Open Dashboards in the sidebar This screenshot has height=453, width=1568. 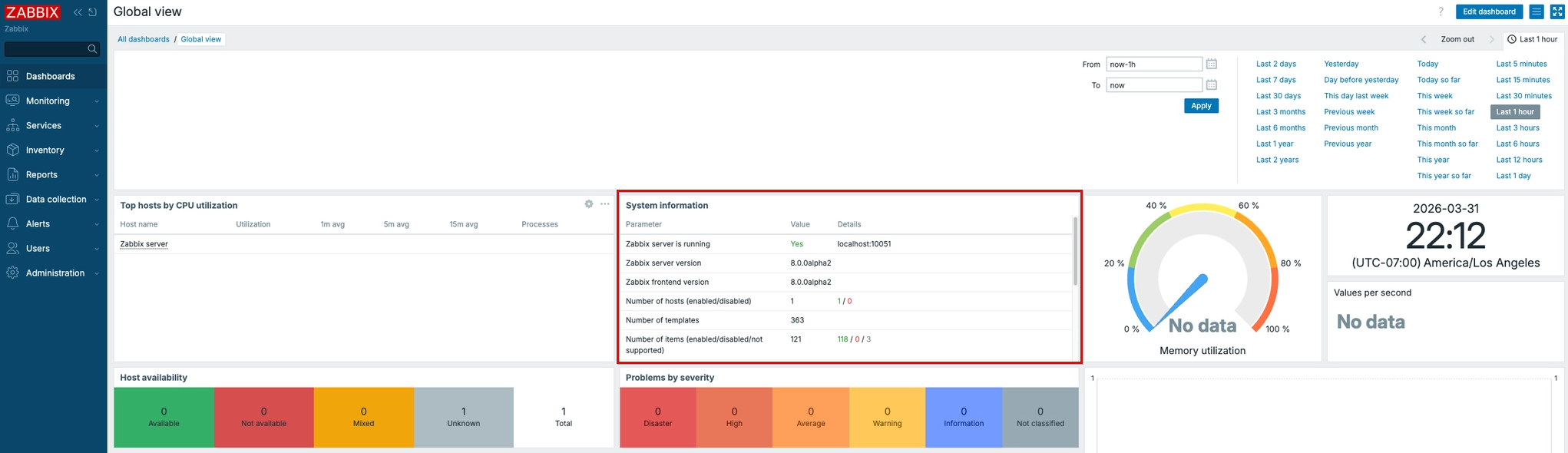pos(50,77)
